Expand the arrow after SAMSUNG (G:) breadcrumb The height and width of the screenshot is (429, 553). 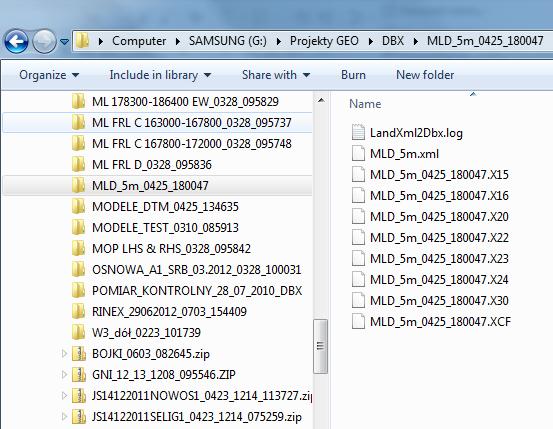click(279, 42)
